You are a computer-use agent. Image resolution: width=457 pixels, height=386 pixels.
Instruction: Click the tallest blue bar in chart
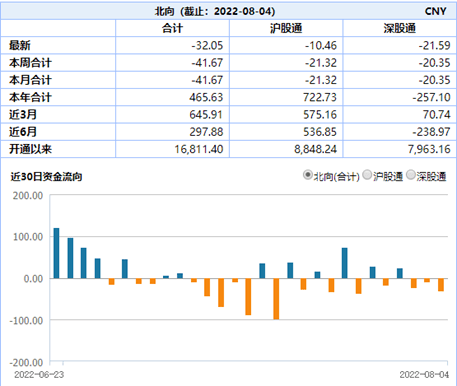pyautogui.click(x=56, y=253)
